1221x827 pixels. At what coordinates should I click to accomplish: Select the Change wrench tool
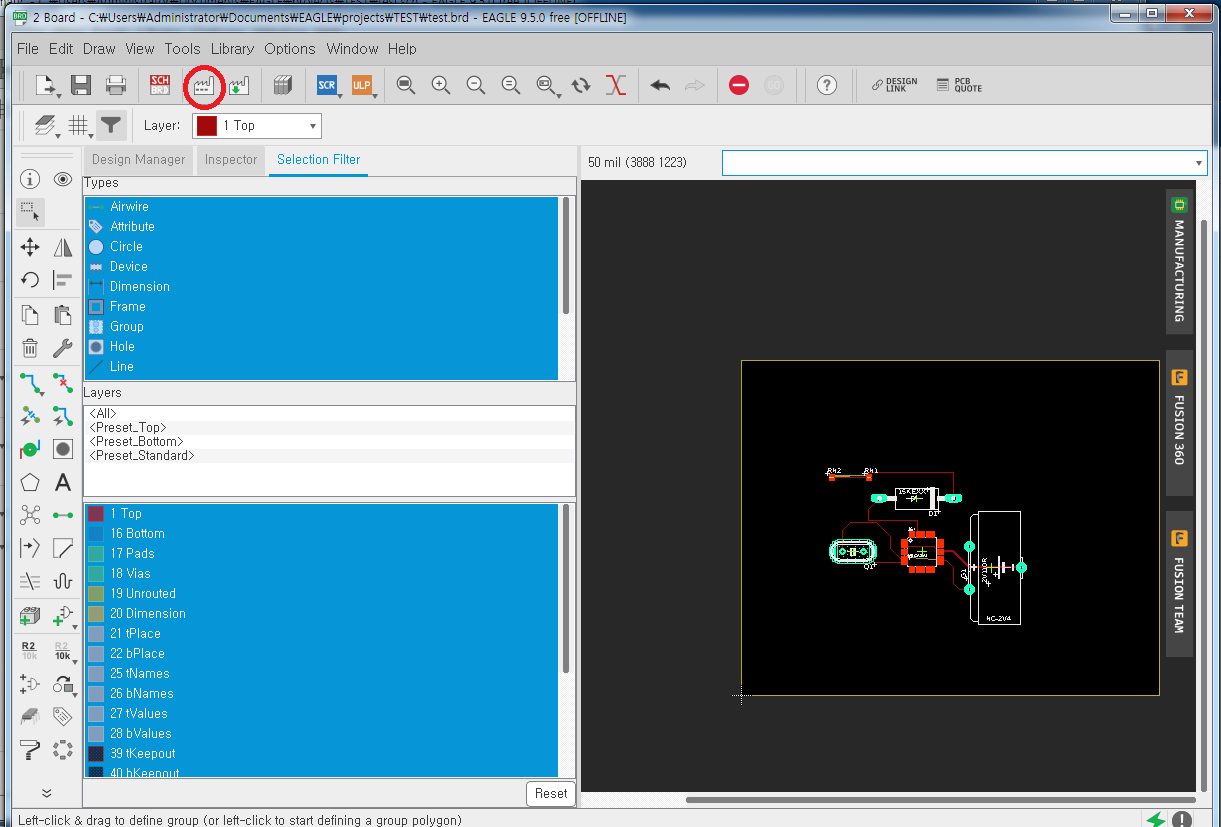click(63, 348)
